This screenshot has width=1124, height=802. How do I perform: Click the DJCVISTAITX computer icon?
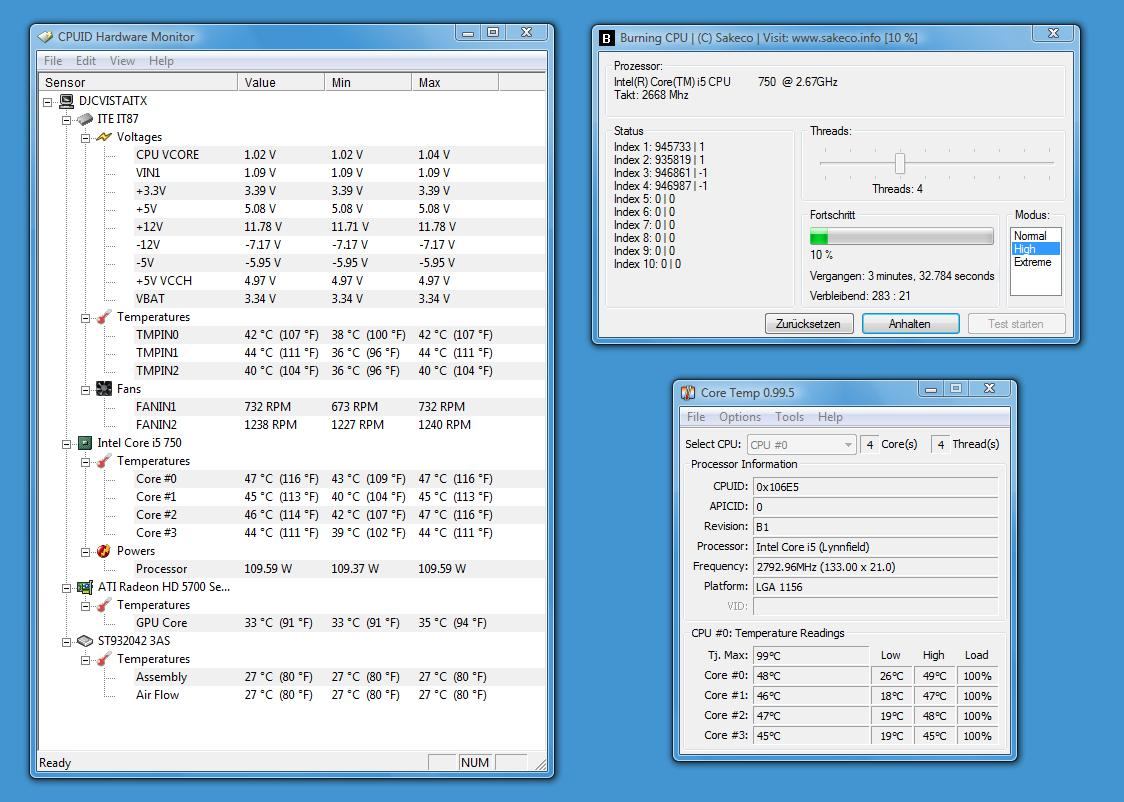click(67, 101)
